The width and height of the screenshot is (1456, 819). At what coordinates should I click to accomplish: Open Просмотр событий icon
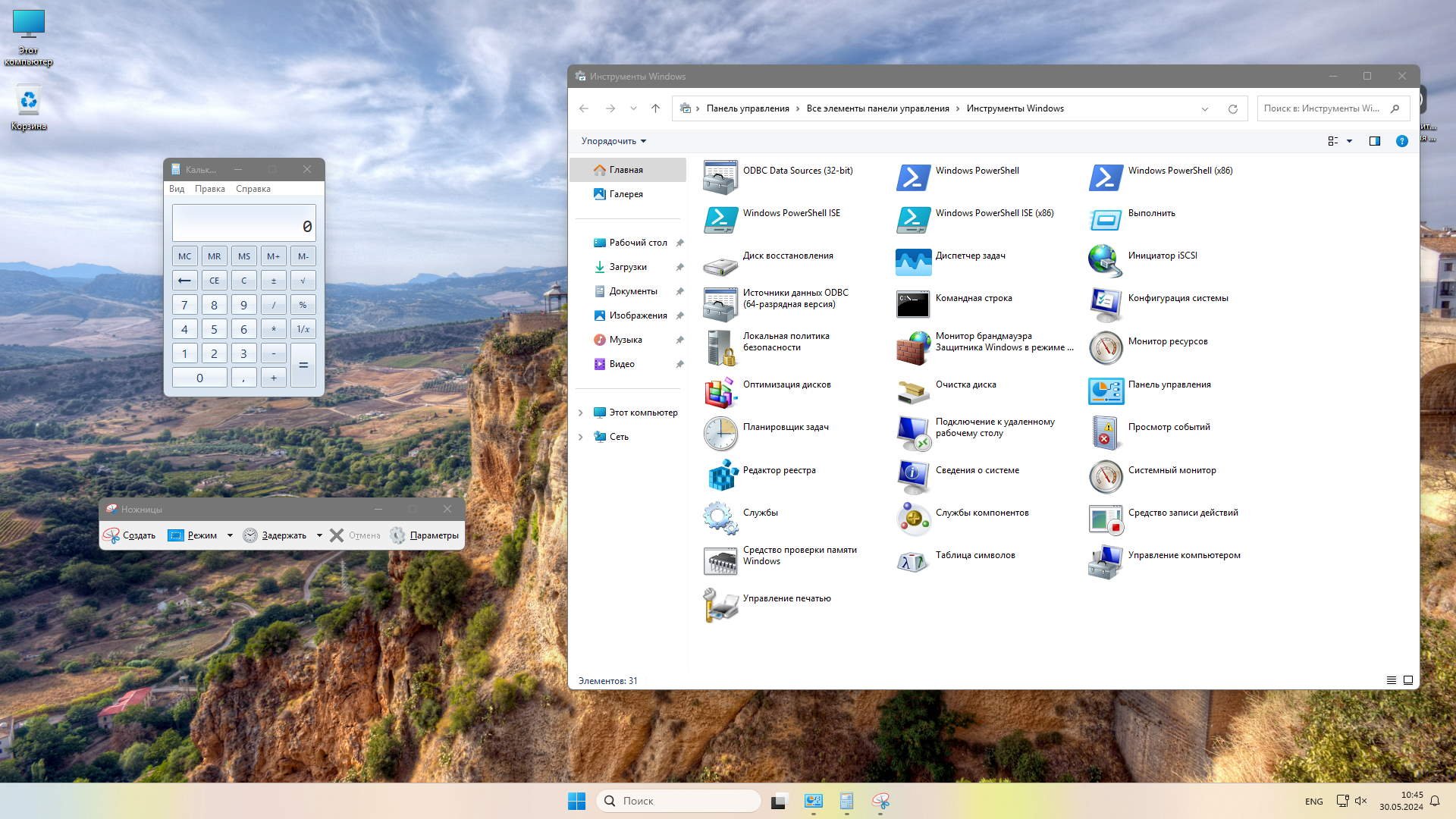pyautogui.click(x=1105, y=433)
